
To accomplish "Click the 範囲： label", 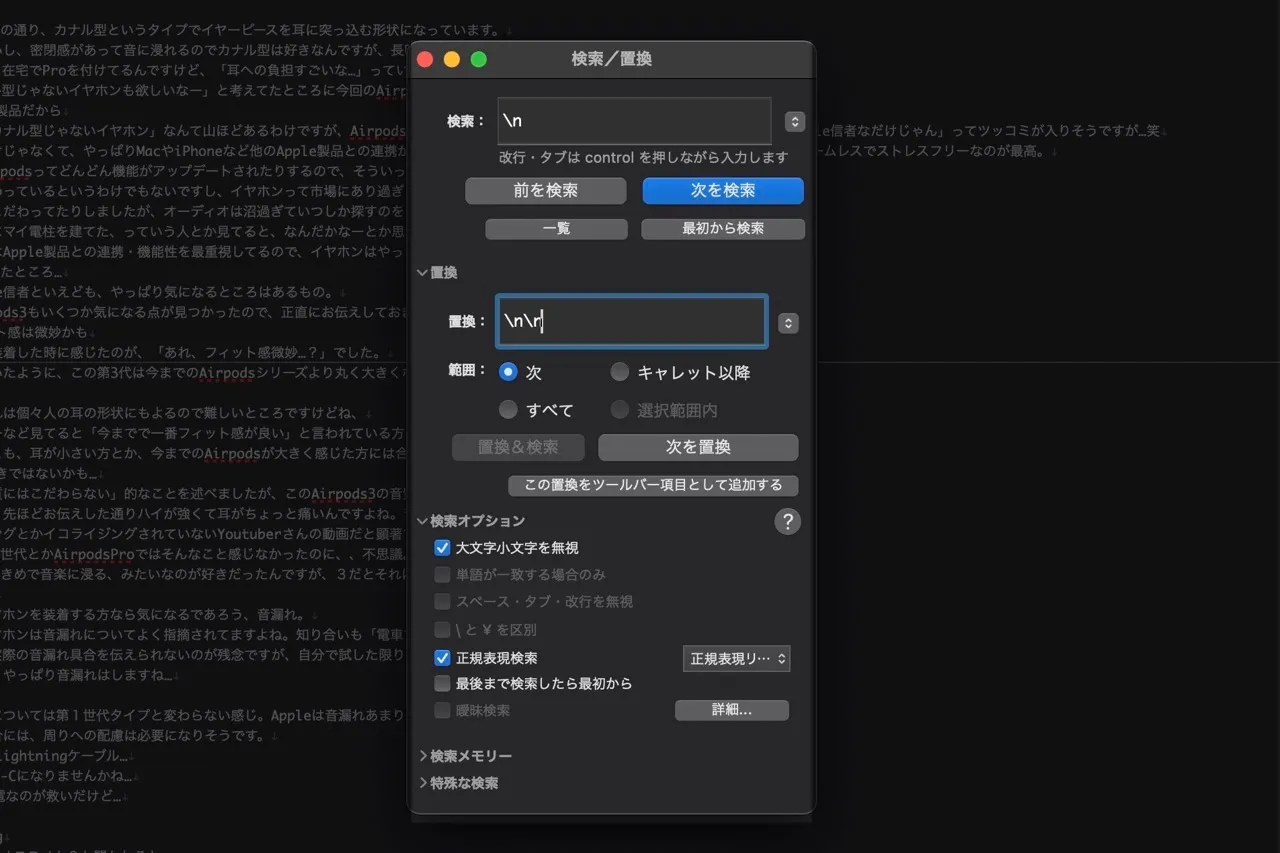I will click(x=467, y=370).
